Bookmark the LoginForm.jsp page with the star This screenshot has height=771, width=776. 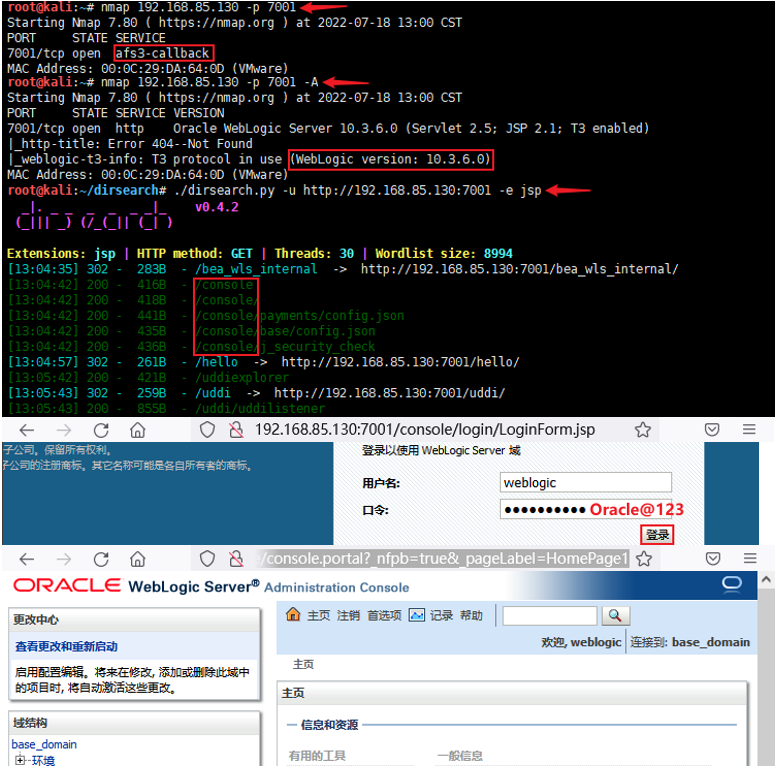click(643, 430)
